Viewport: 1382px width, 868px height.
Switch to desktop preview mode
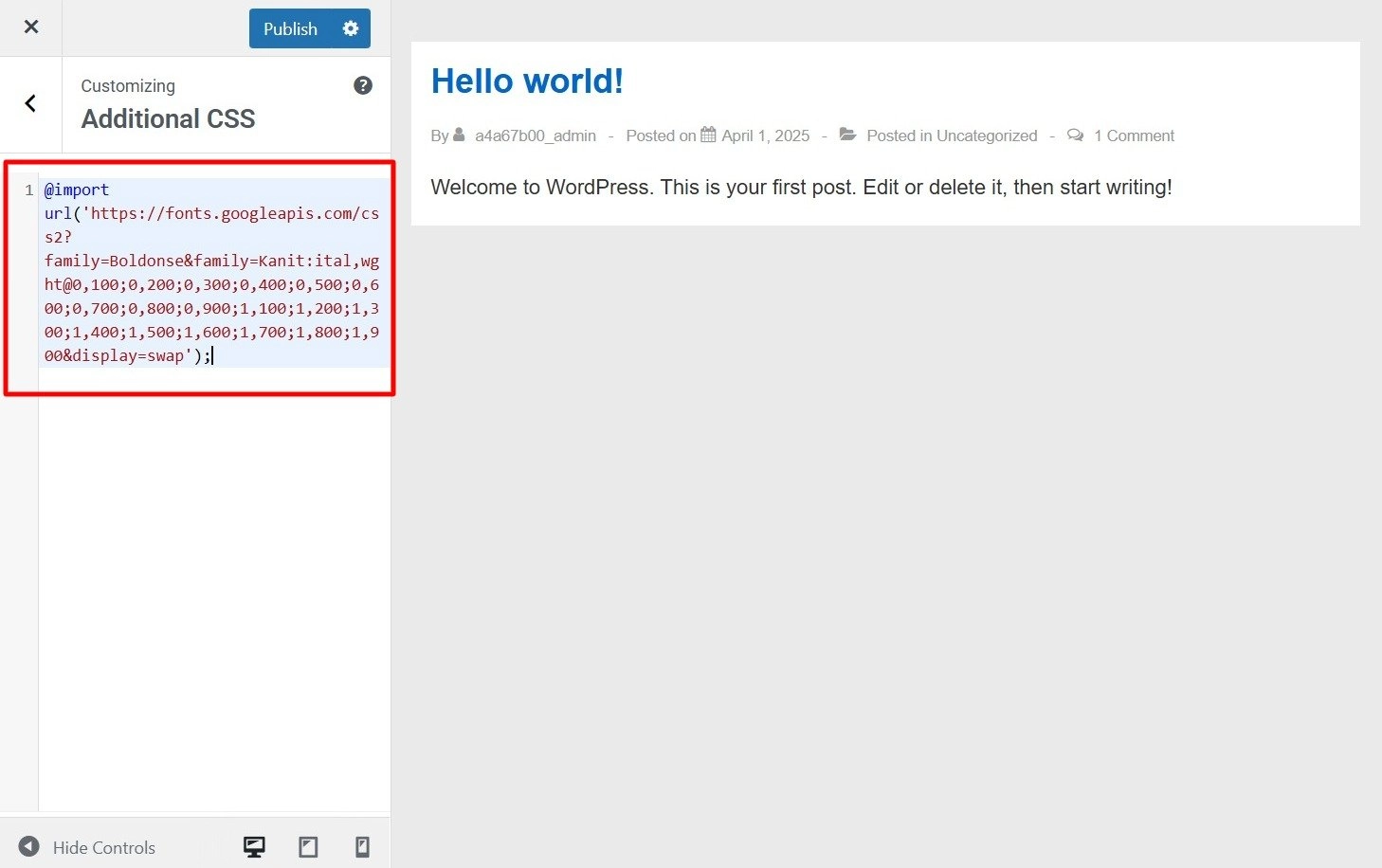coord(254,847)
